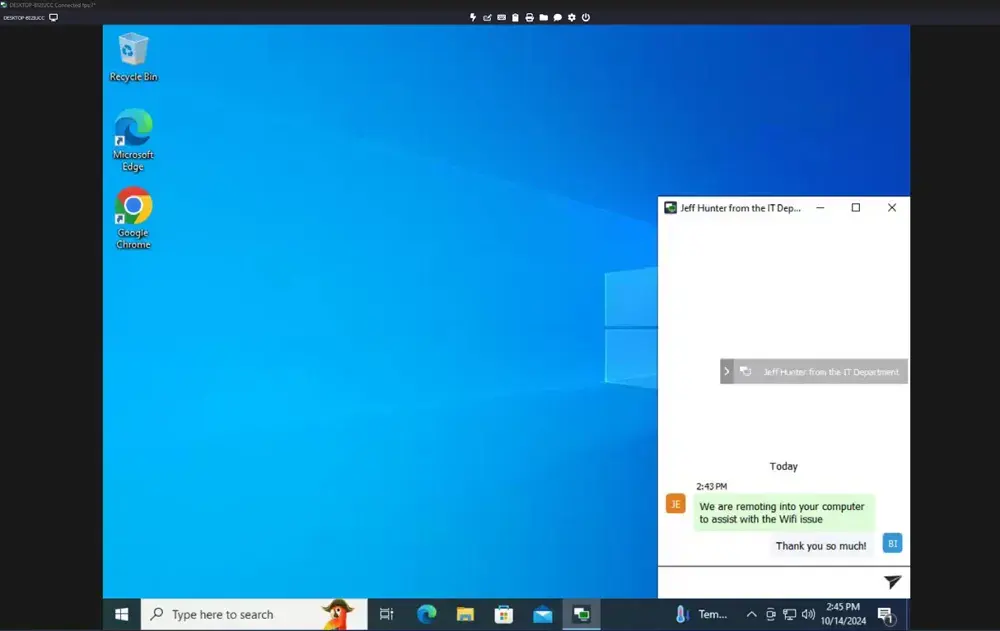
Task: Open Microsoft Store from the taskbar
Action: tap(504, 614)
